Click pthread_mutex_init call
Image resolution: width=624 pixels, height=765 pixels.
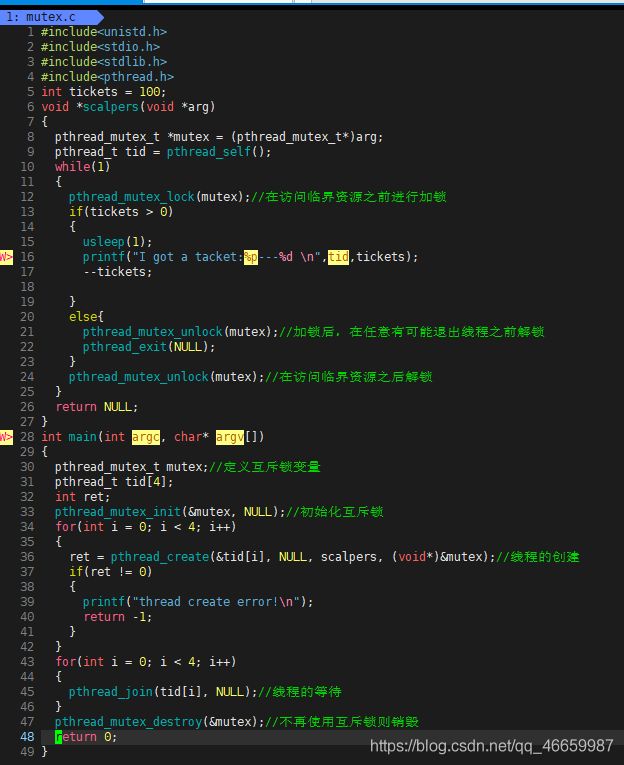pos(170,512)
